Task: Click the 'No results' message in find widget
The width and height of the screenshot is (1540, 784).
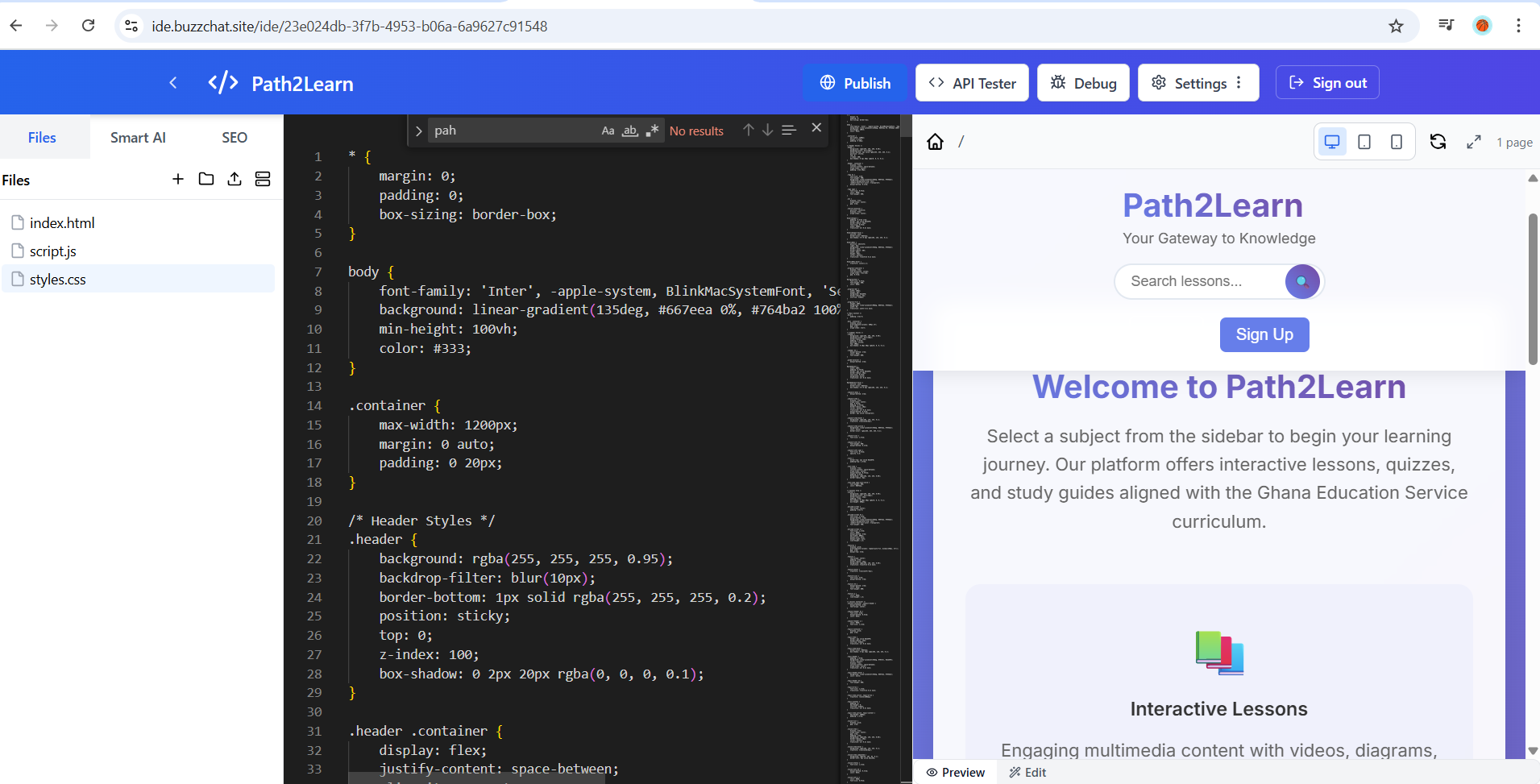Action: 696,131
